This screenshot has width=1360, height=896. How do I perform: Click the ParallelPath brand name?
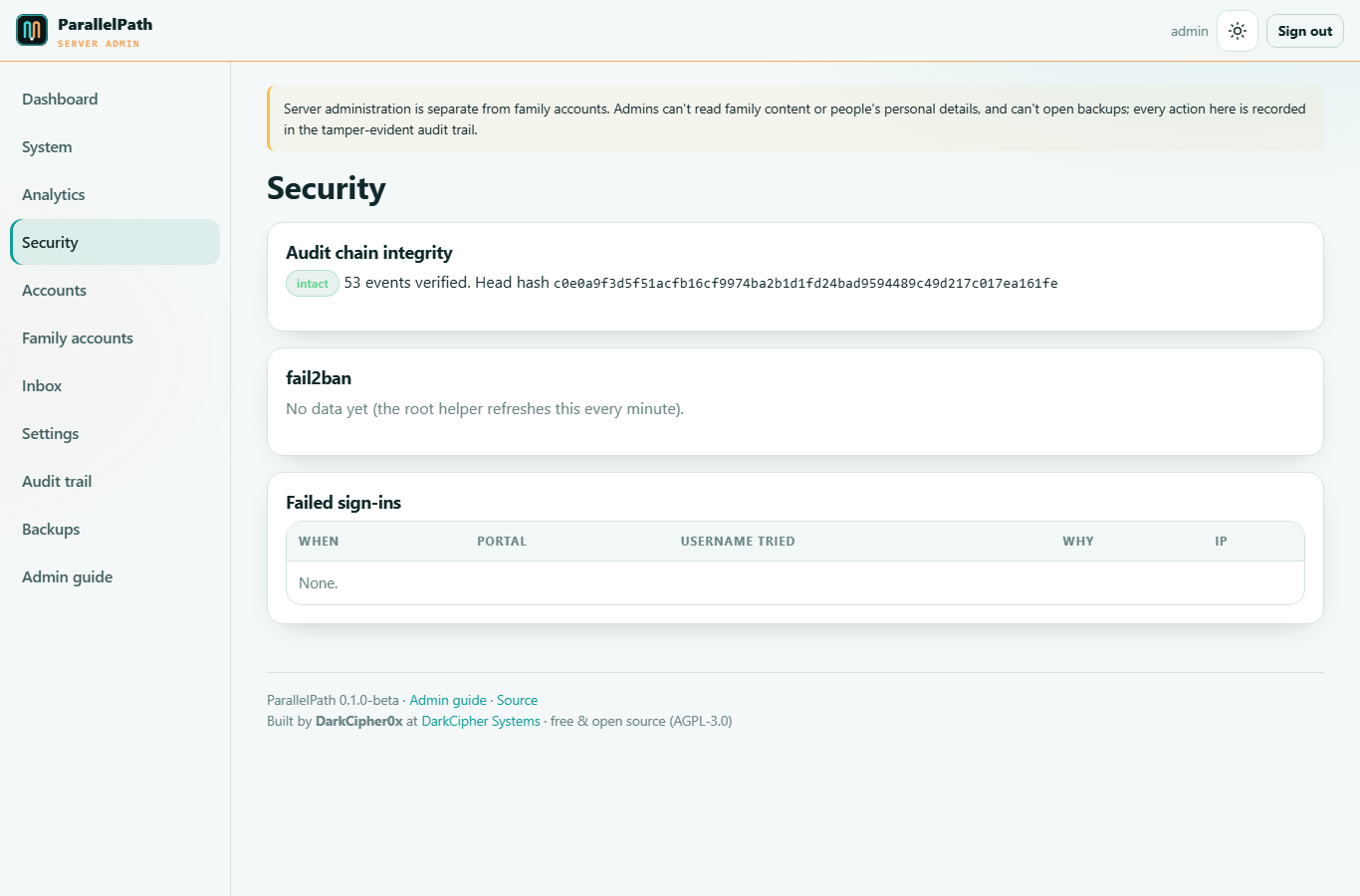105,24
